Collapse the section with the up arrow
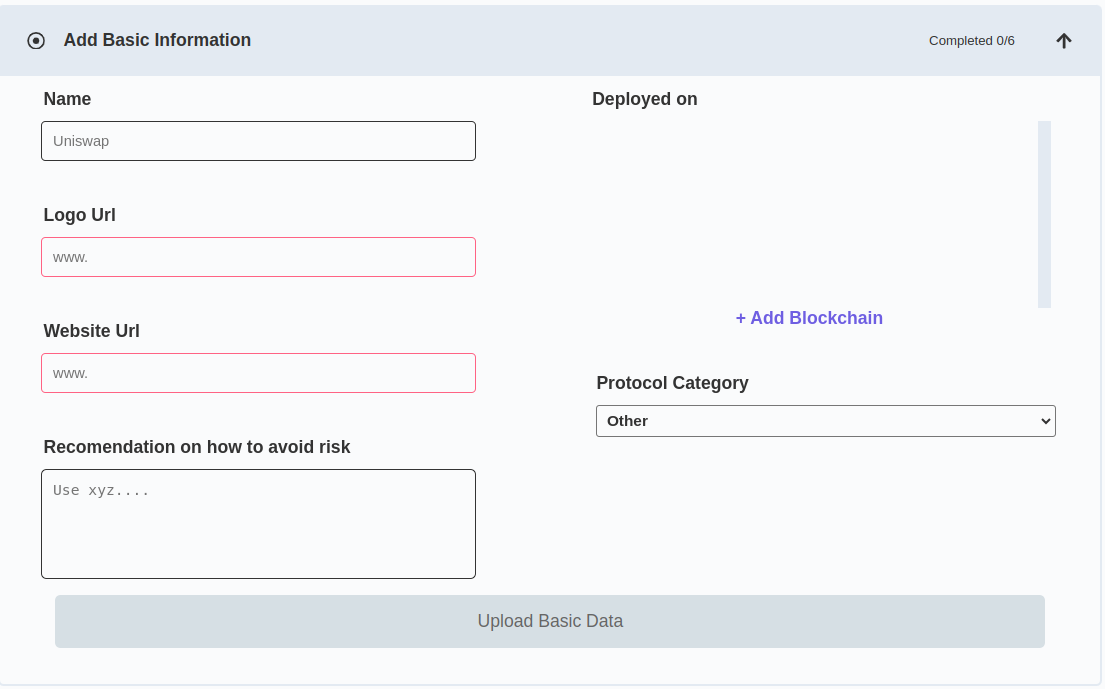 click(x=1063, y=41)
